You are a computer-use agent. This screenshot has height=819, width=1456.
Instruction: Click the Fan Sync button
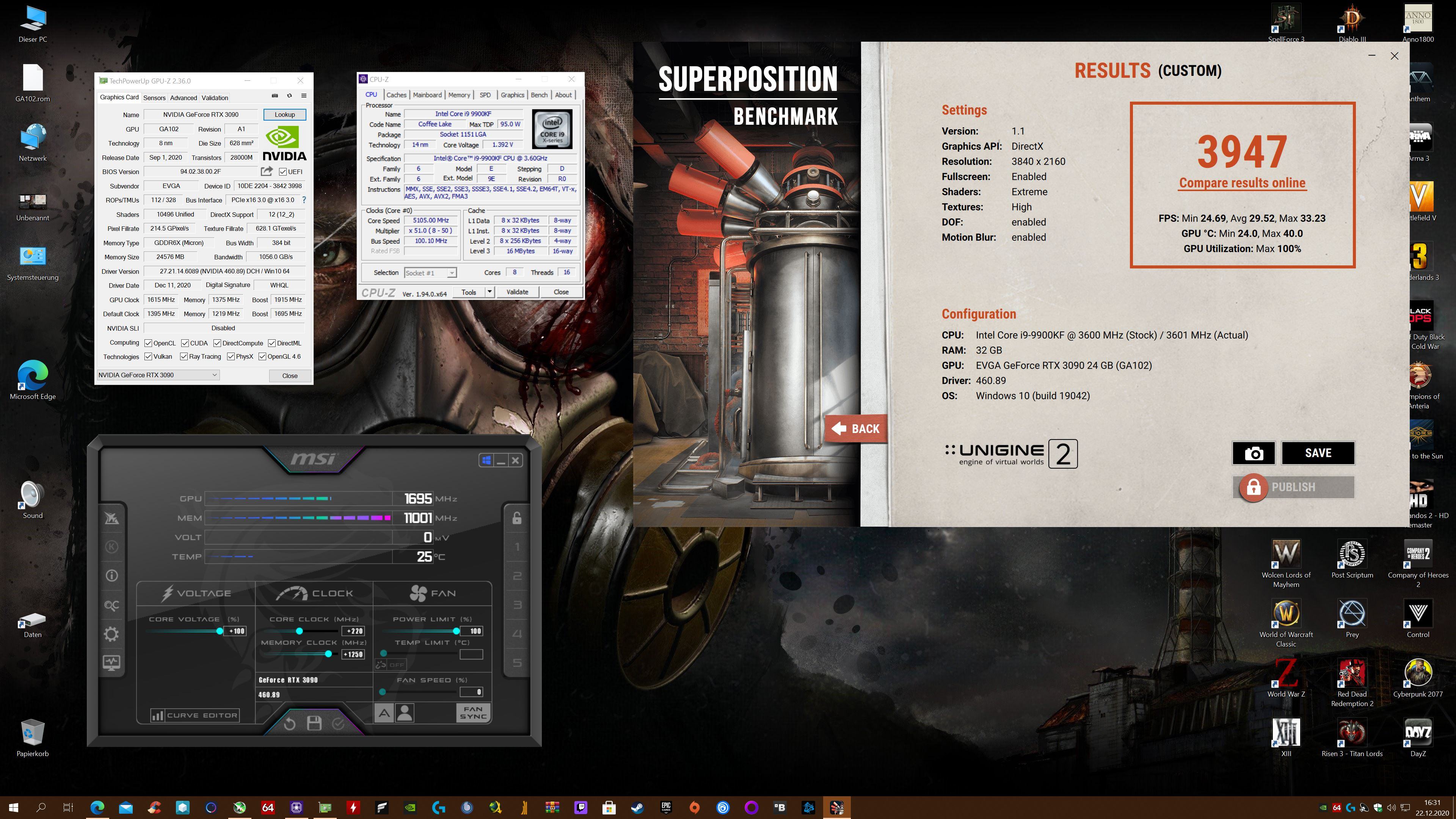pos(473,713)
